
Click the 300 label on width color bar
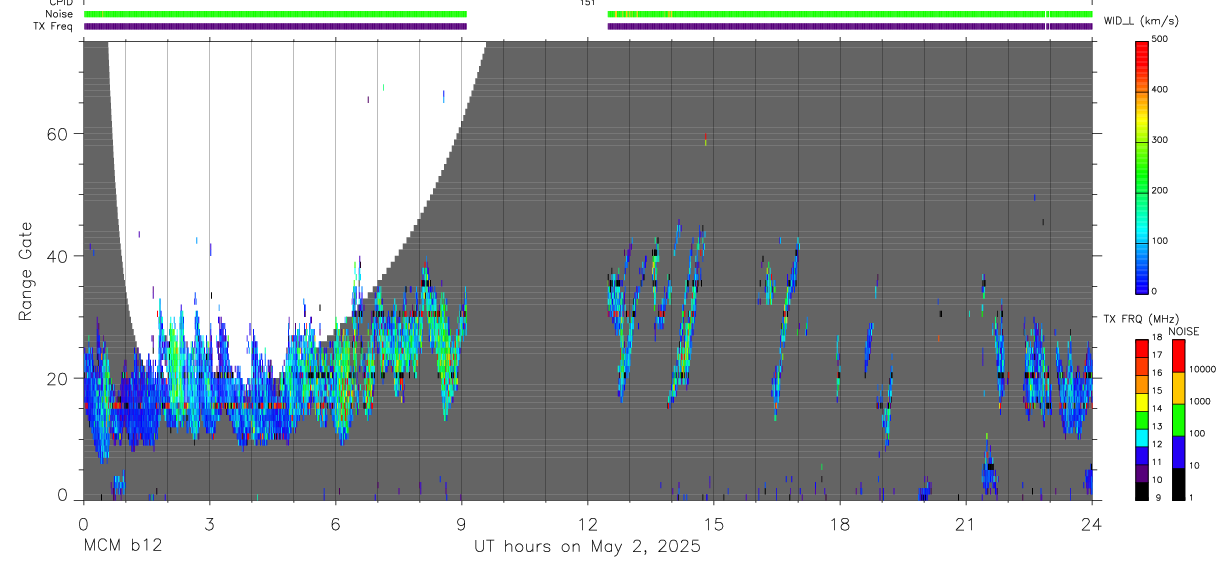tap(1160, 140)
